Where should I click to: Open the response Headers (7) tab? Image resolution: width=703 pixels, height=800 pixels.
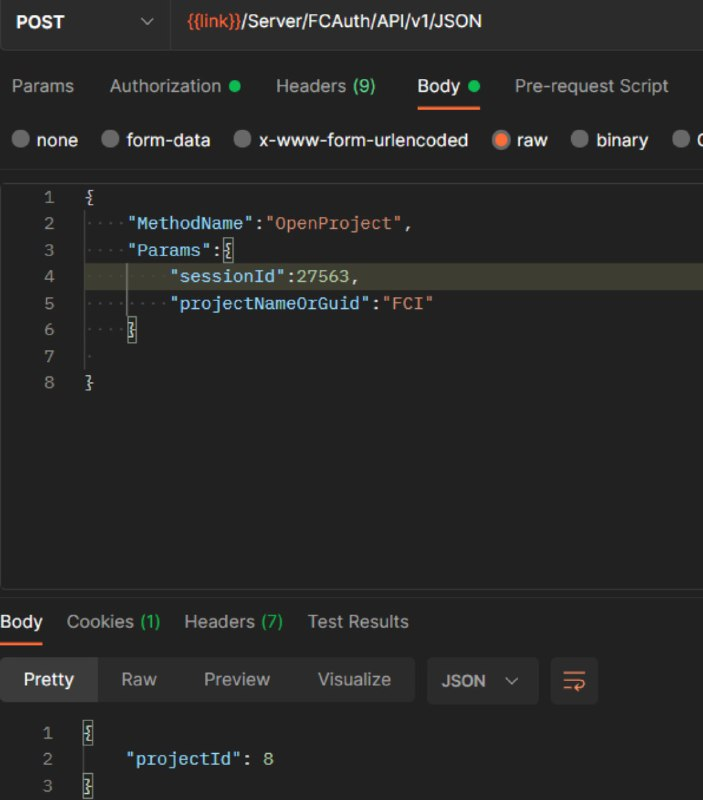tap(233, 622)
